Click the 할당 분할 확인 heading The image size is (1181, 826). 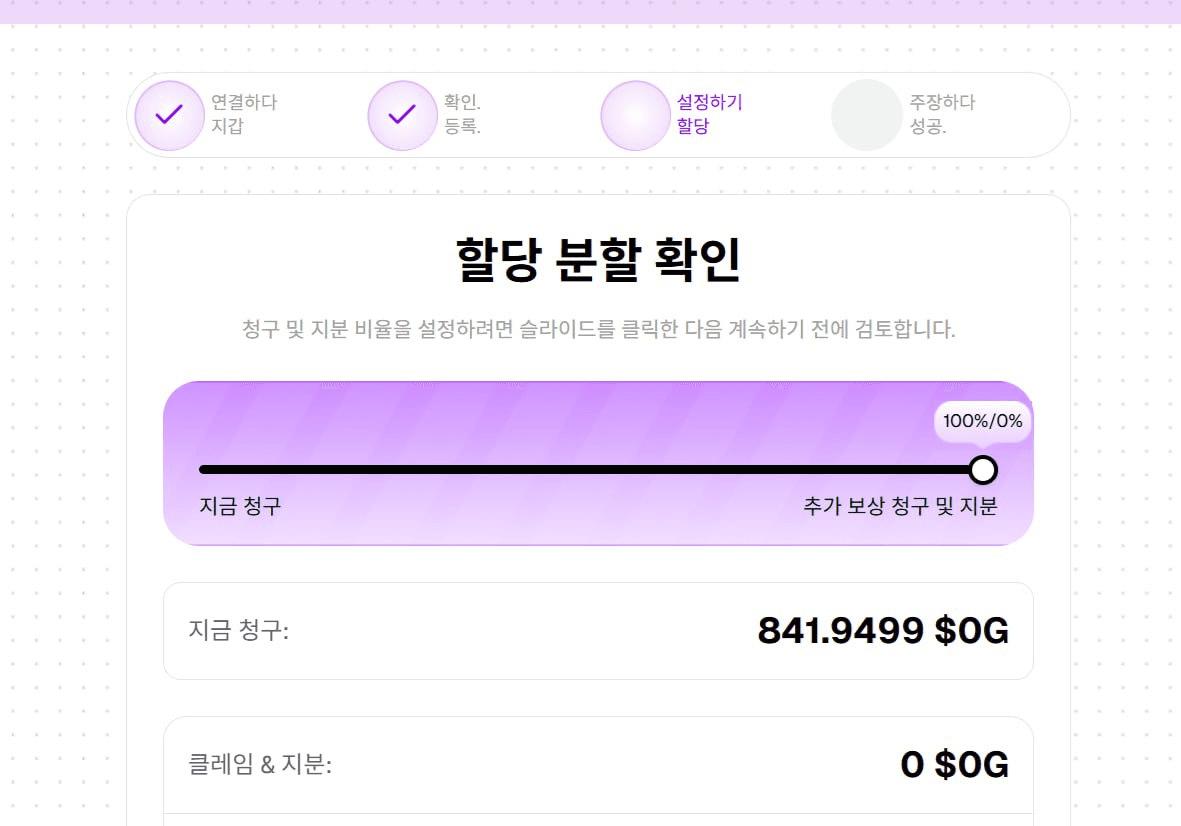coord(598,260)
